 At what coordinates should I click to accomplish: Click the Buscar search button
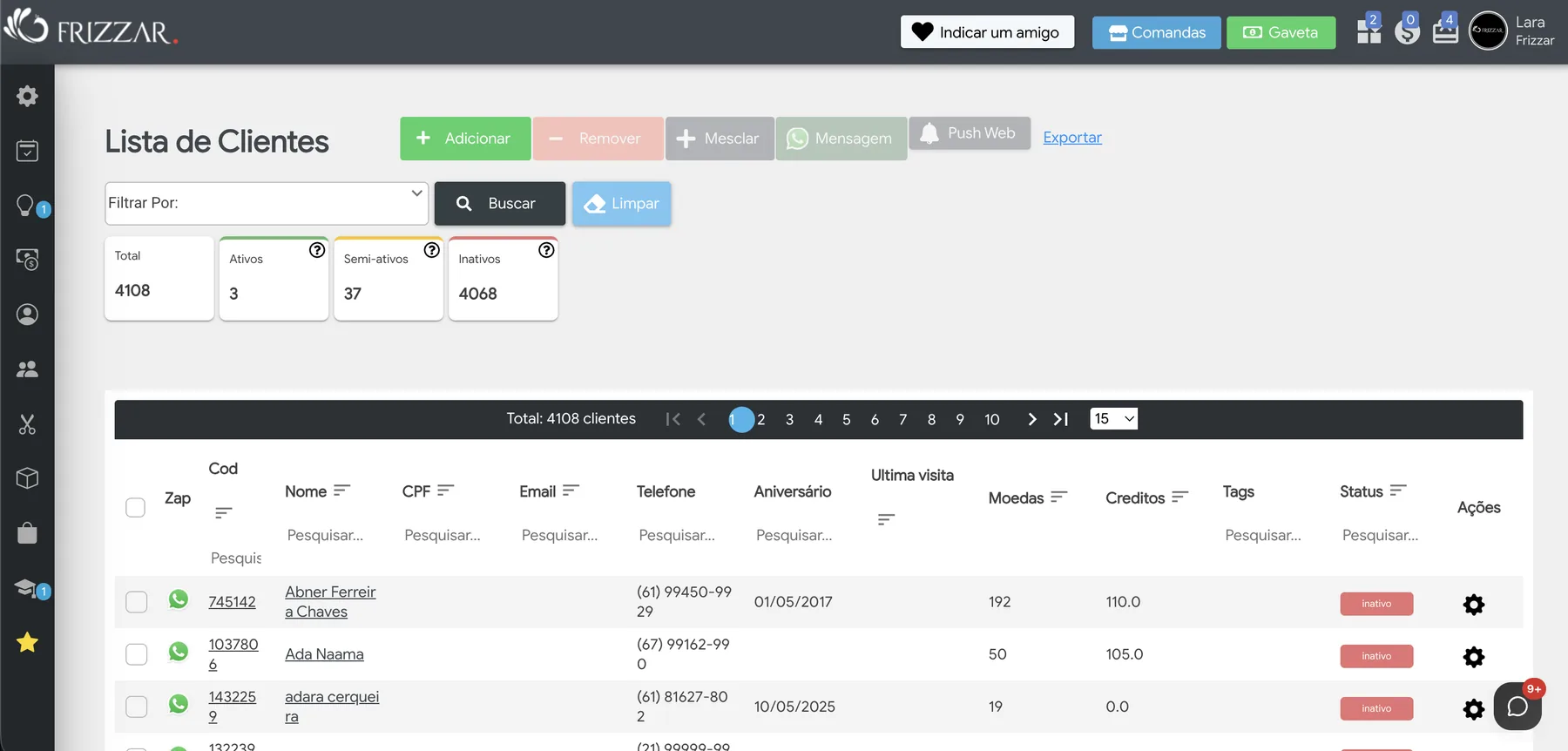500,203
